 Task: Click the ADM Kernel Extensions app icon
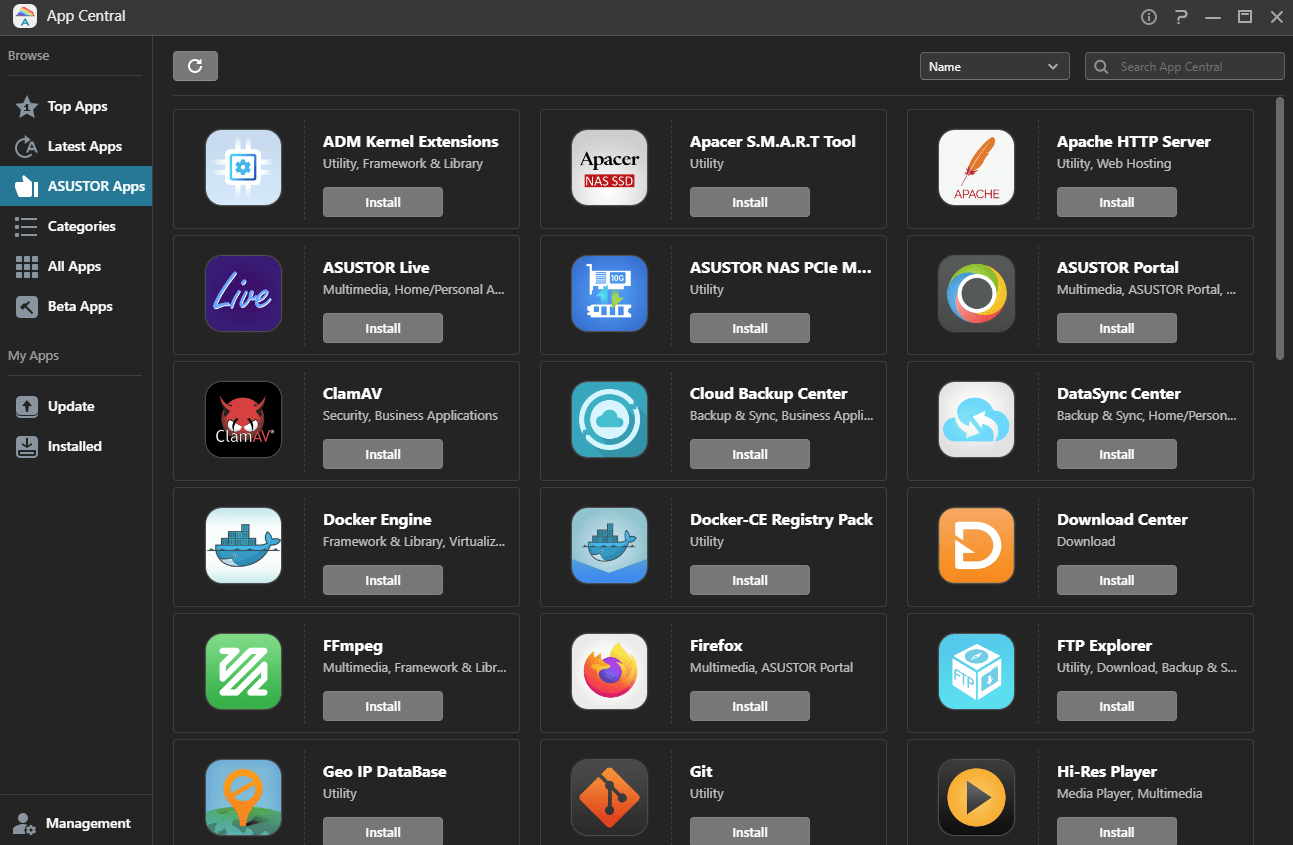(243, 168)
